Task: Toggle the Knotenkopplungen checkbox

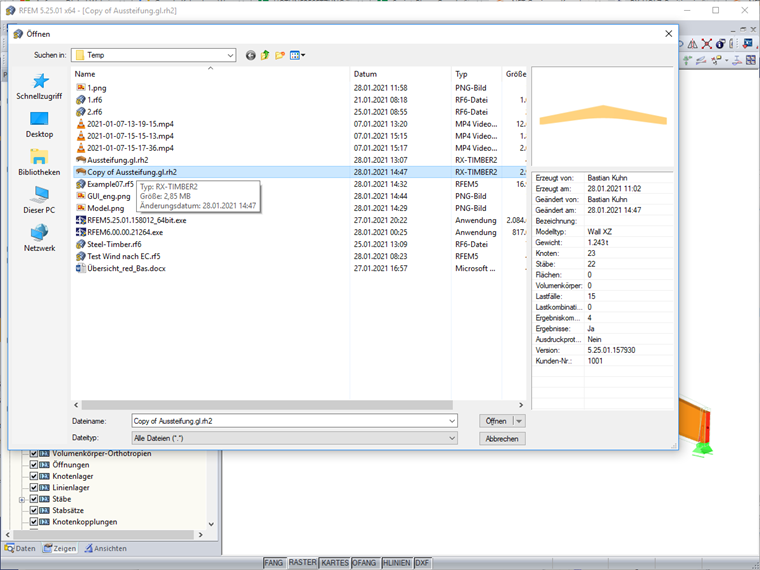Action: click(x=34, y=522)
